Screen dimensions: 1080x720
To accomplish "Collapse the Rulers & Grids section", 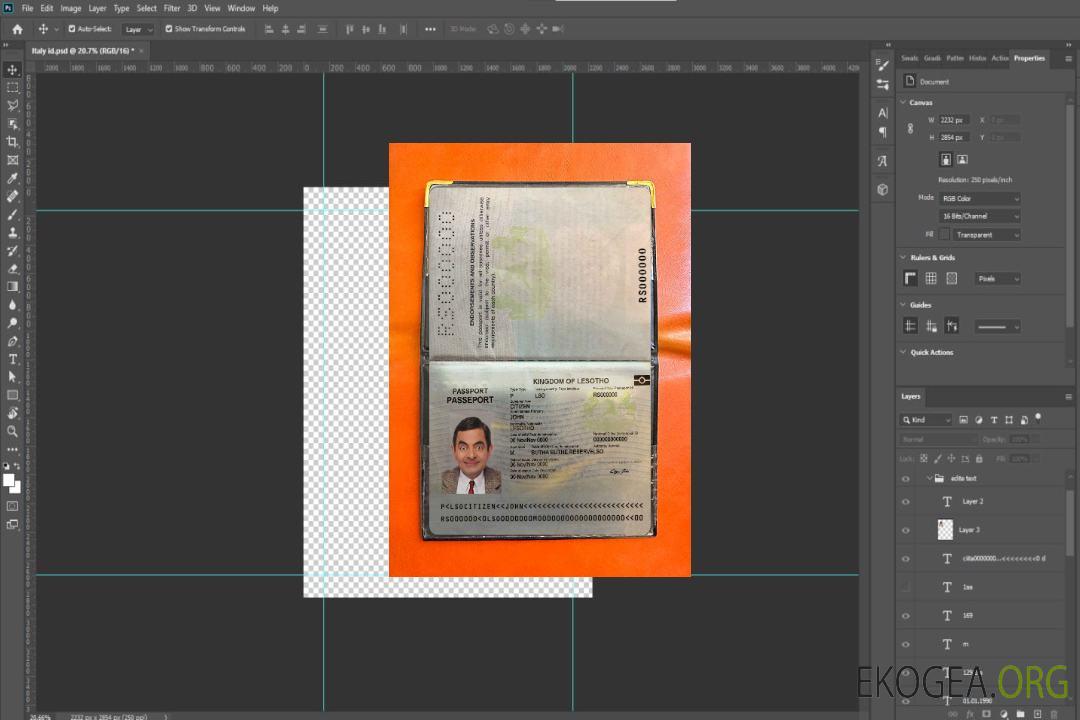I will coord(903,257).
